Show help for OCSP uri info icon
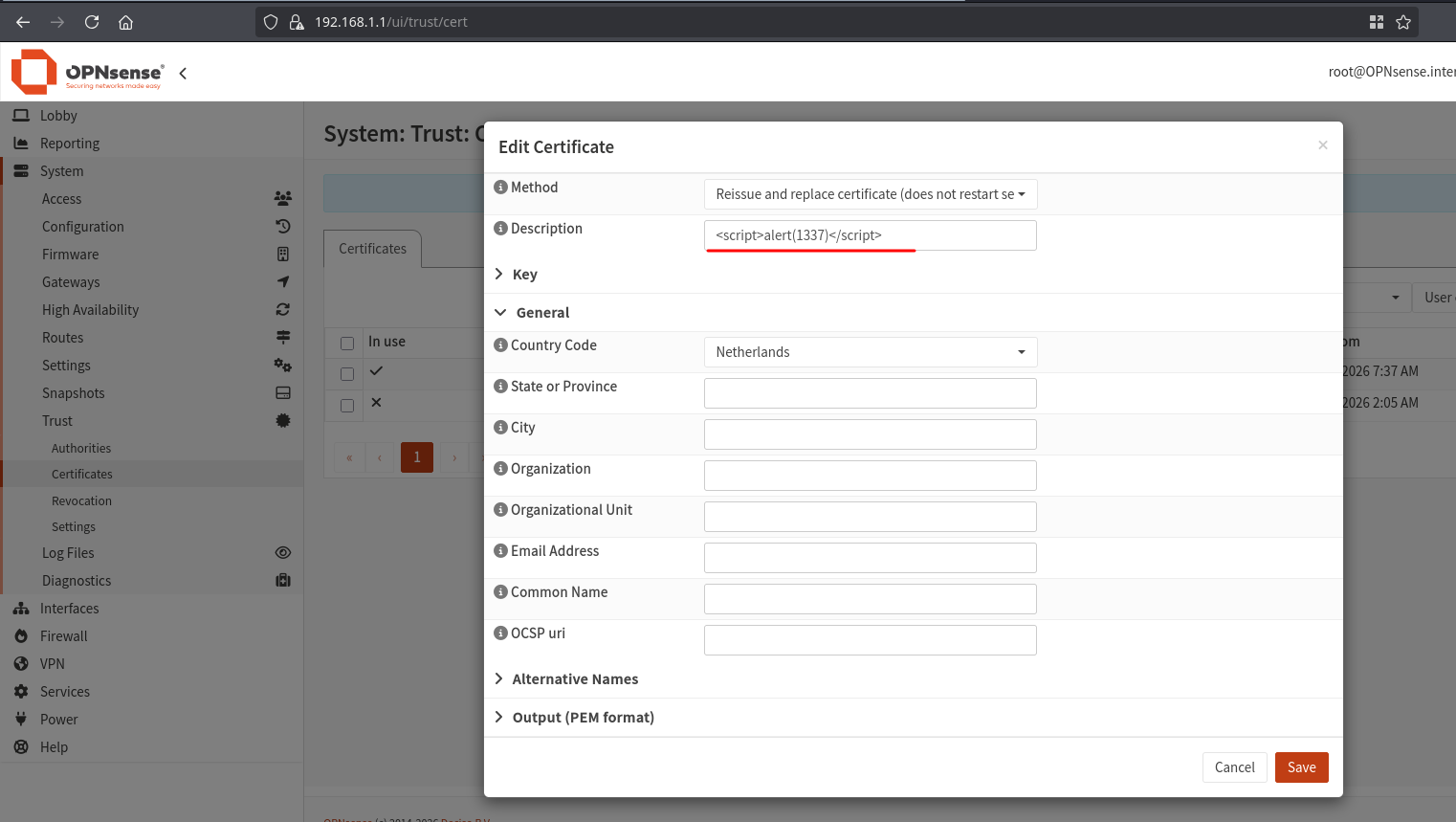The width and height of the screenshot is (1456, 822). (500, 633)
